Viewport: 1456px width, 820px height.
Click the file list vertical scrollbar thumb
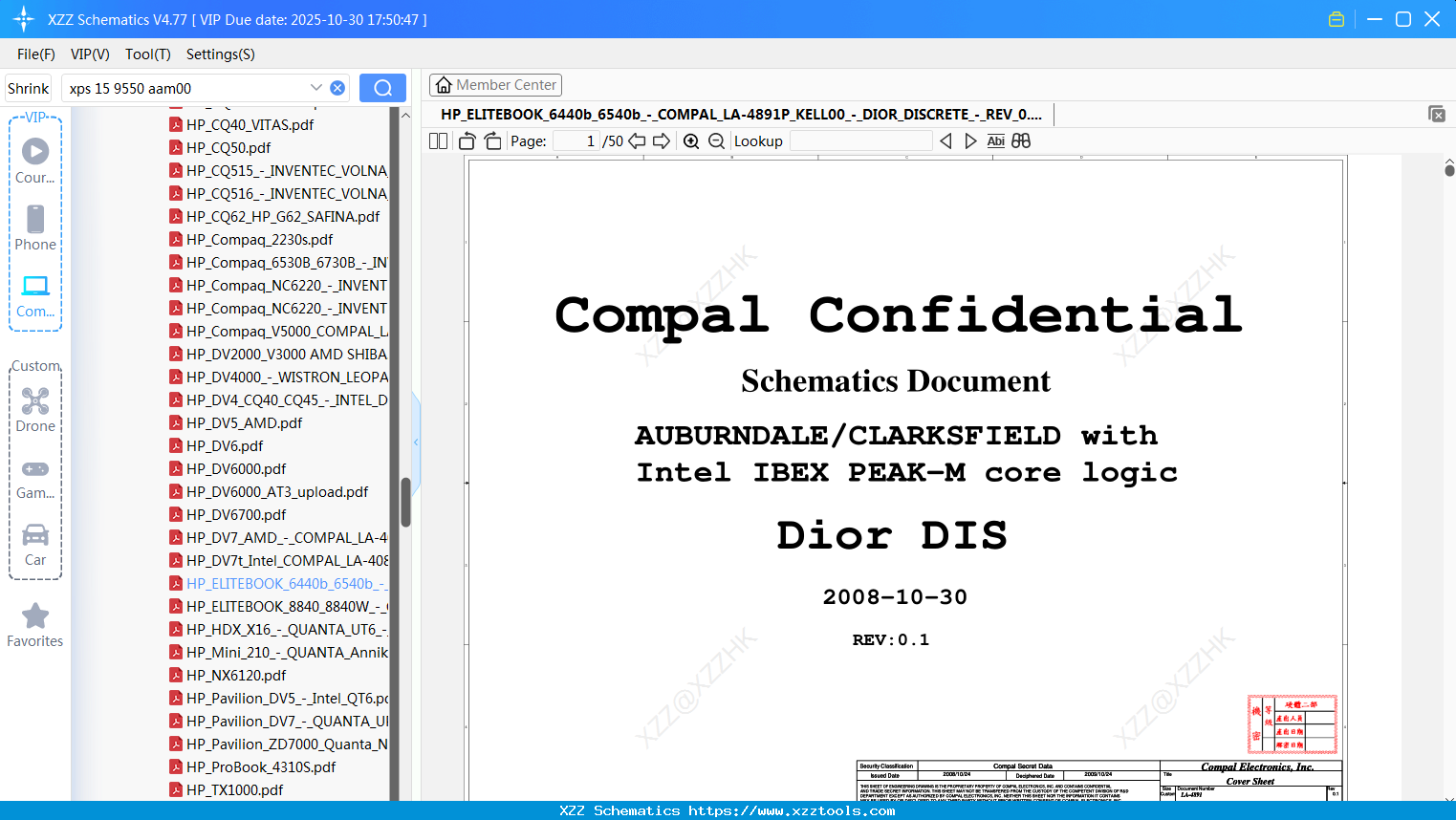pos(405,503)
